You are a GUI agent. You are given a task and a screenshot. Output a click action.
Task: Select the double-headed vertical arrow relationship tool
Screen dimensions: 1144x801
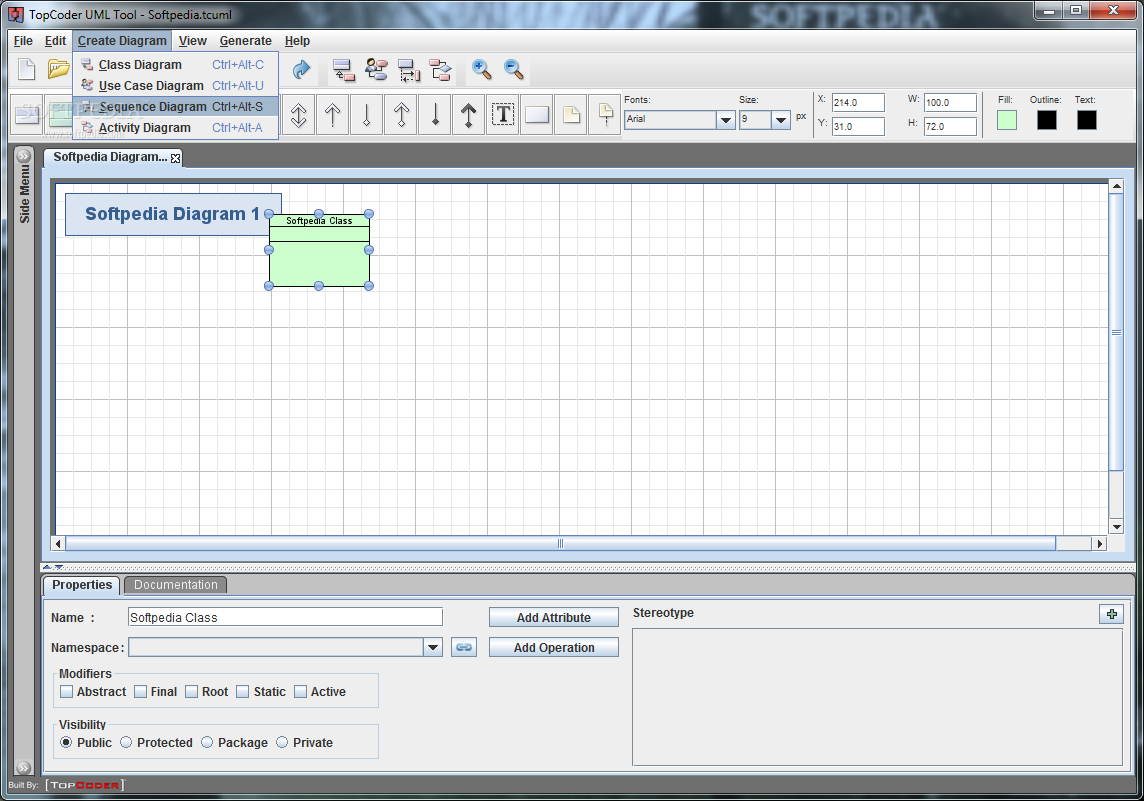point(298,115)
